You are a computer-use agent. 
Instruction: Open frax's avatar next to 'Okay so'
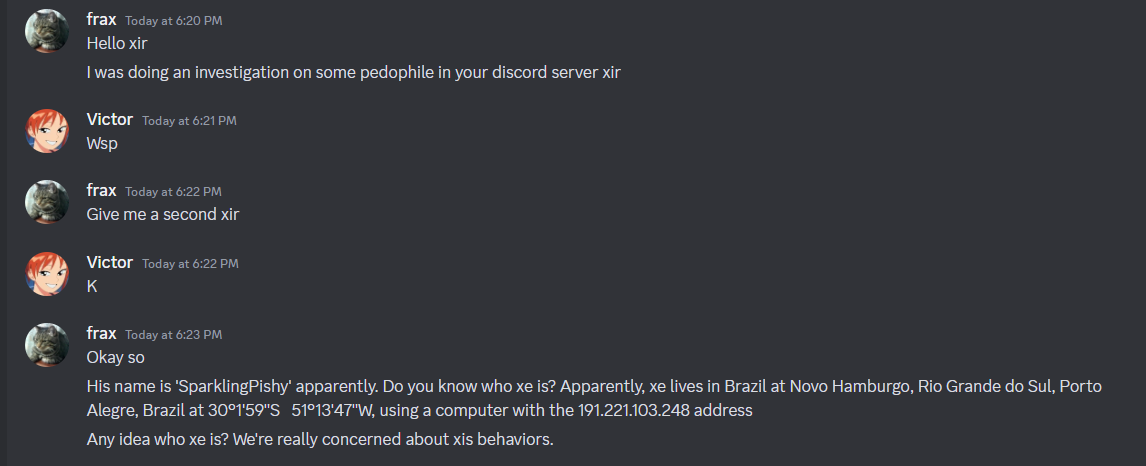click(x=47, y=345)
